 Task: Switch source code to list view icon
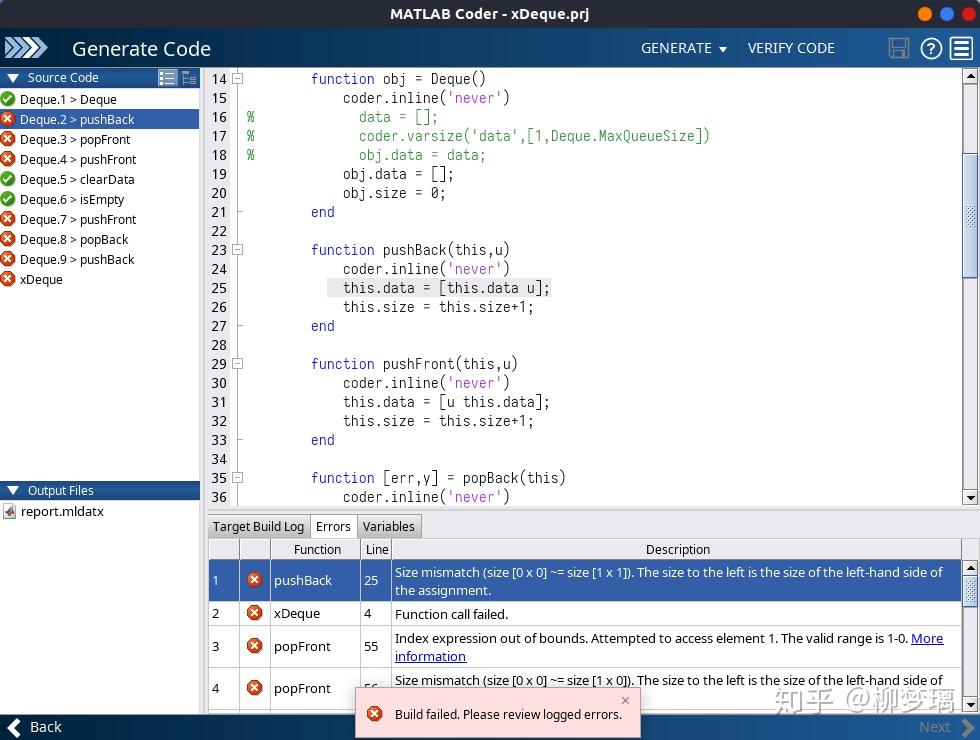point(168,78)
